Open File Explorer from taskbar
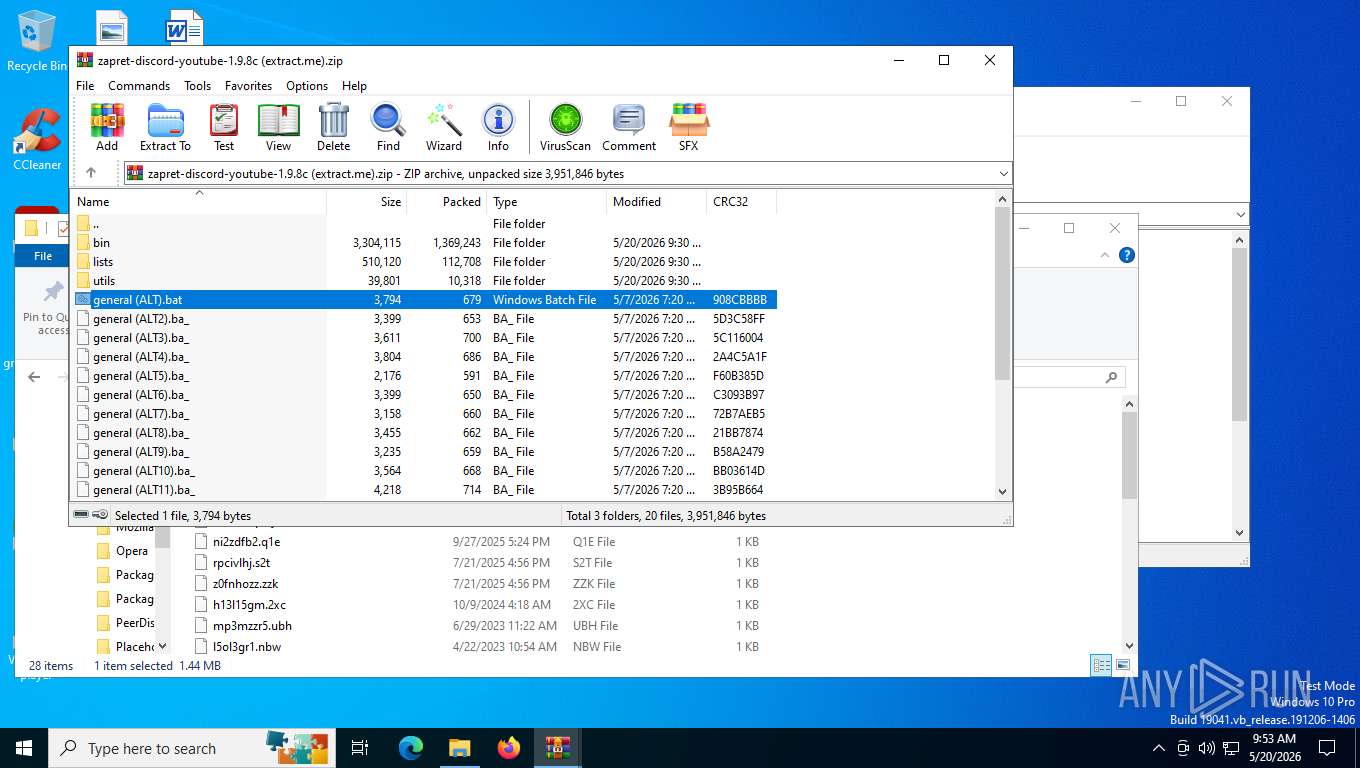Screen dimensions: 1360x768 [459, 748]
